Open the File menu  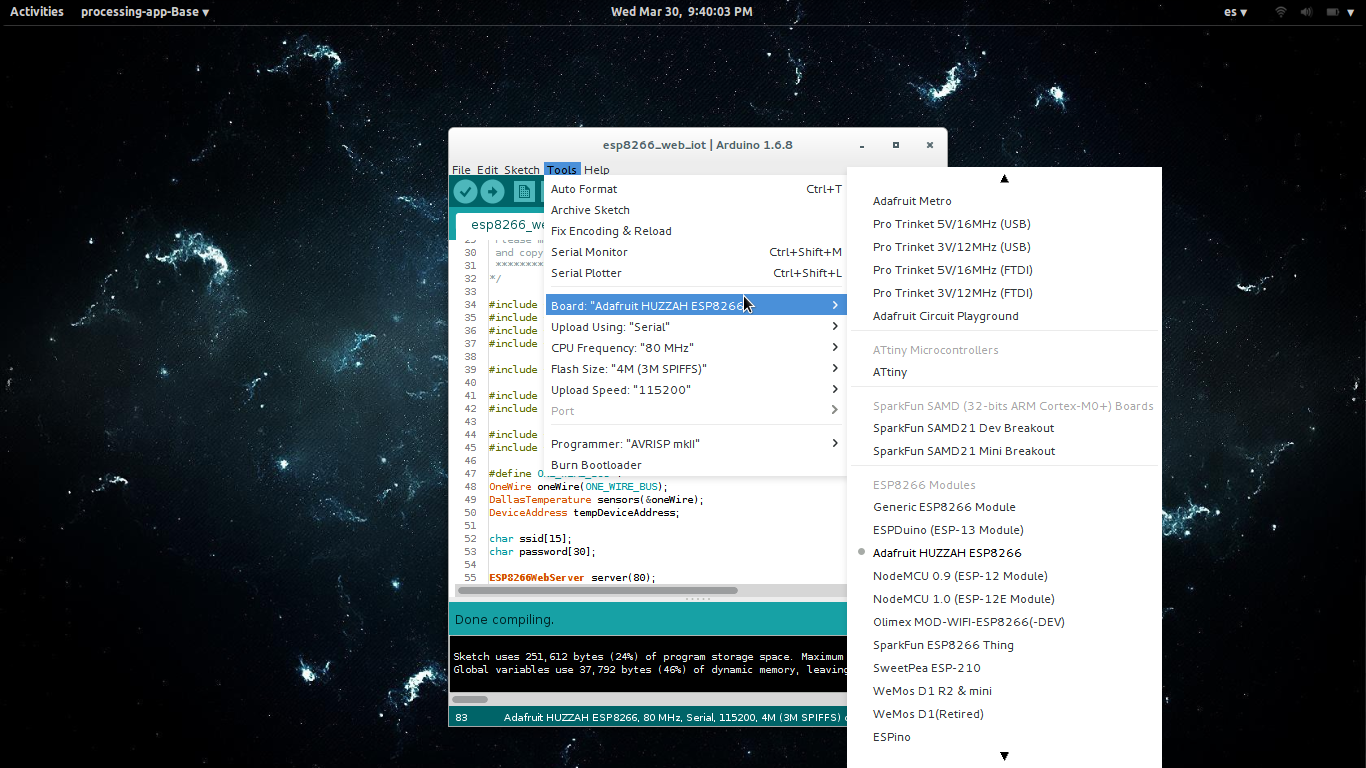point(461,170)
